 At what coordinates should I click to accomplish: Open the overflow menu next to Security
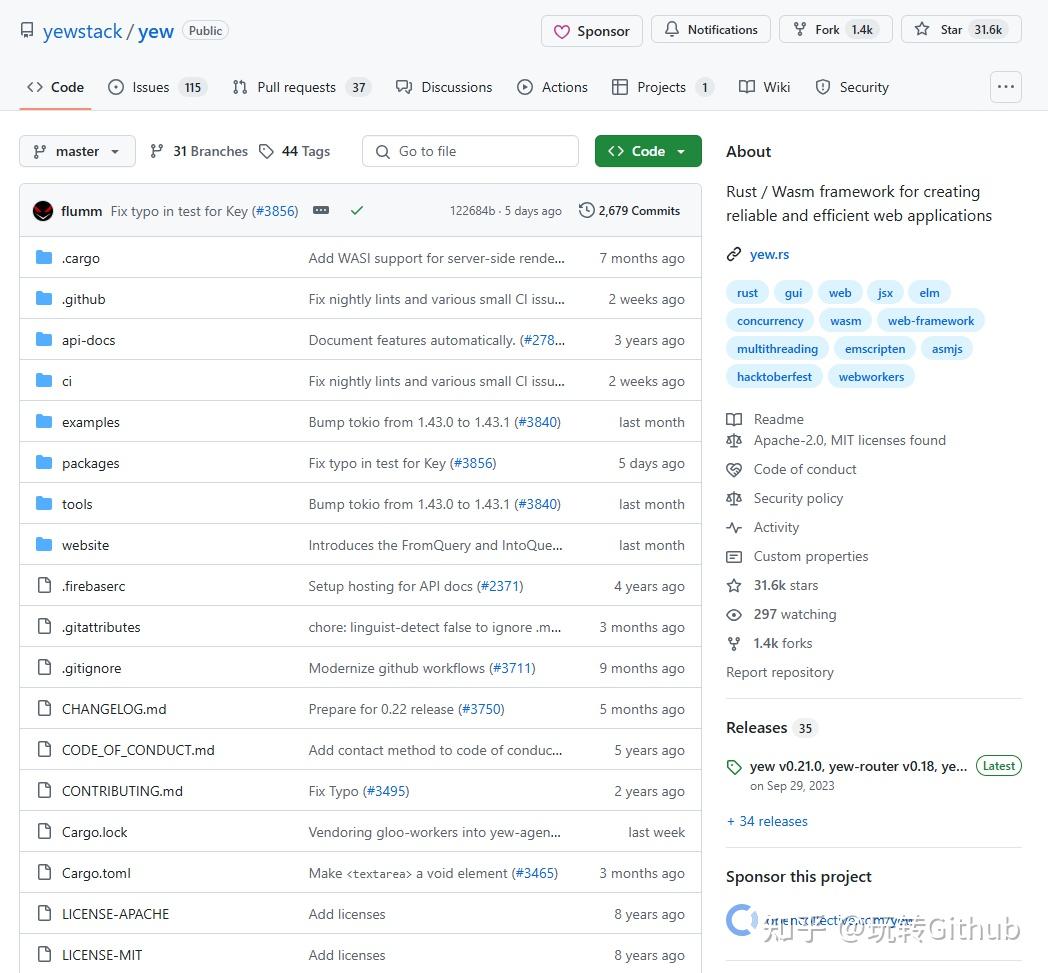(1006, 87)
